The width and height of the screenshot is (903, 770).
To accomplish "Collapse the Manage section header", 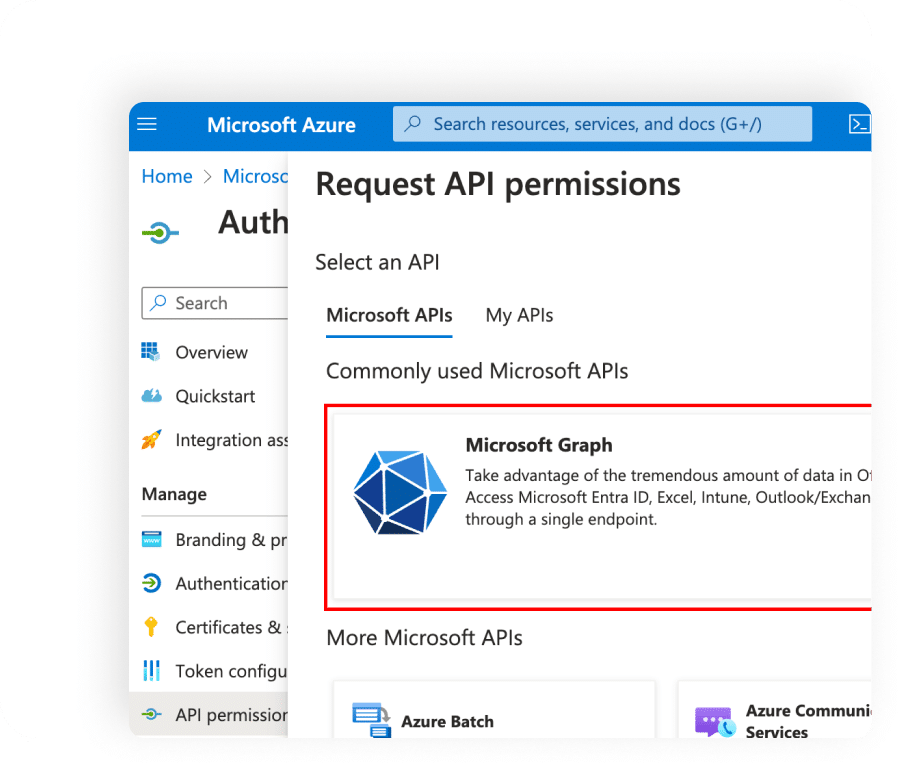I will click(x=174, y=494).
